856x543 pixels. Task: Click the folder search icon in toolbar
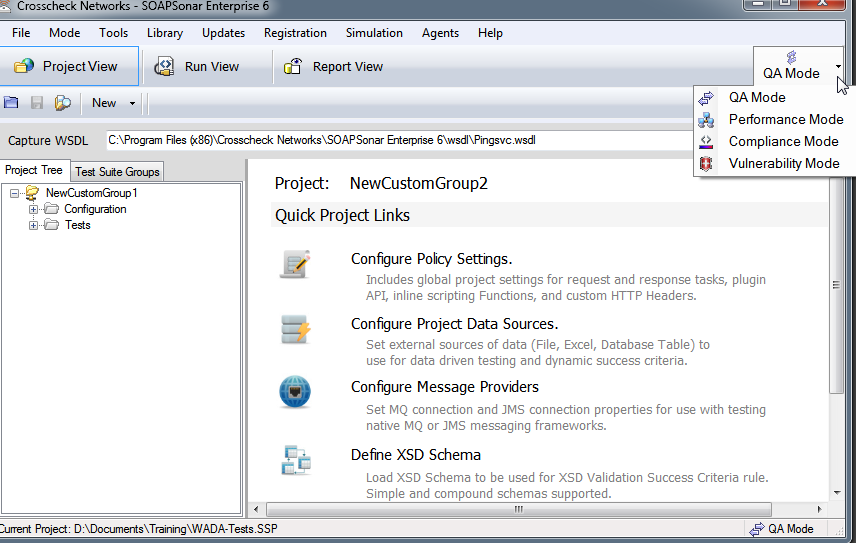tap(63, 103)
